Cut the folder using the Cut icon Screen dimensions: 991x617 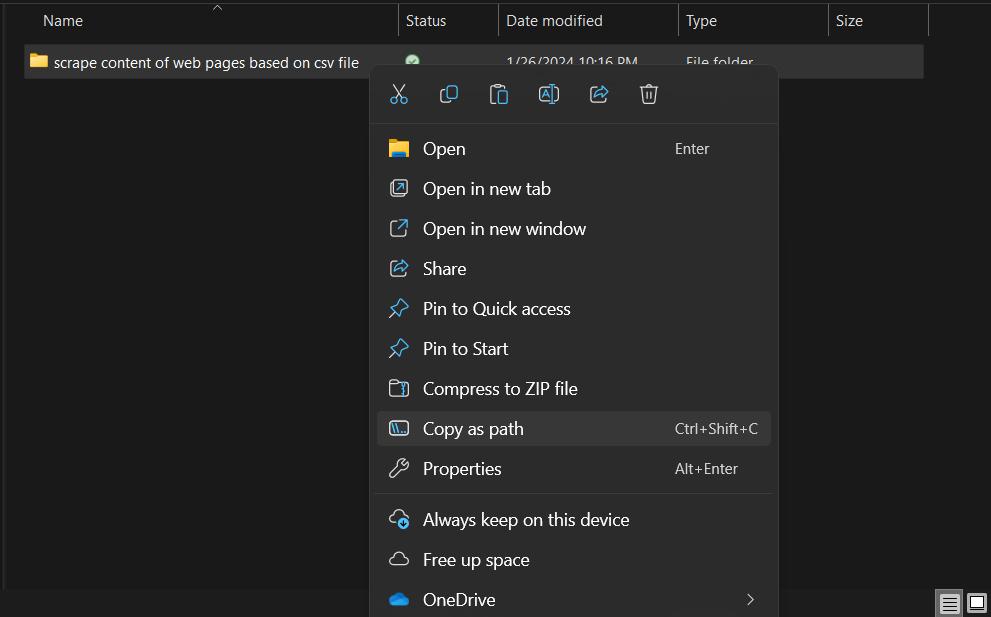[399, 94]
